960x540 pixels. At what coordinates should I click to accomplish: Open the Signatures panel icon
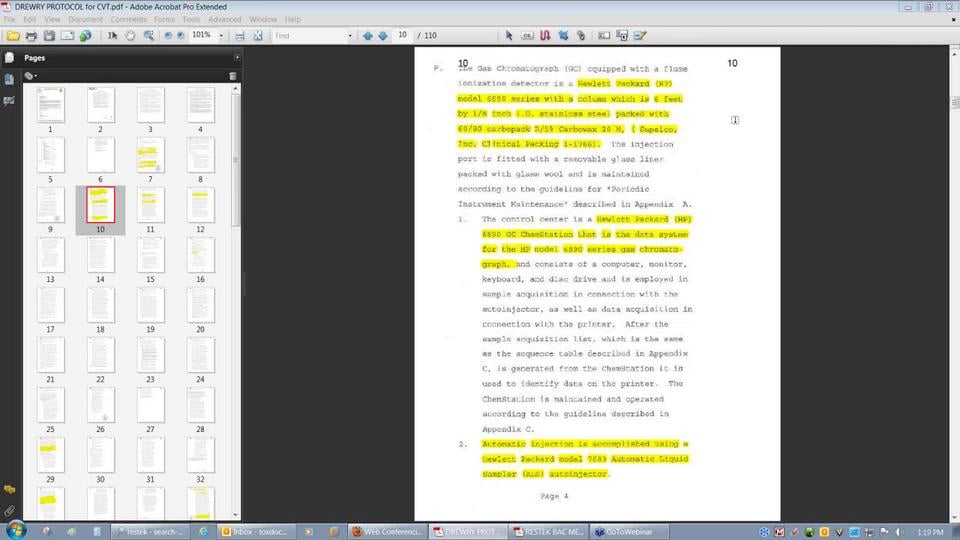tap(9, 100)
